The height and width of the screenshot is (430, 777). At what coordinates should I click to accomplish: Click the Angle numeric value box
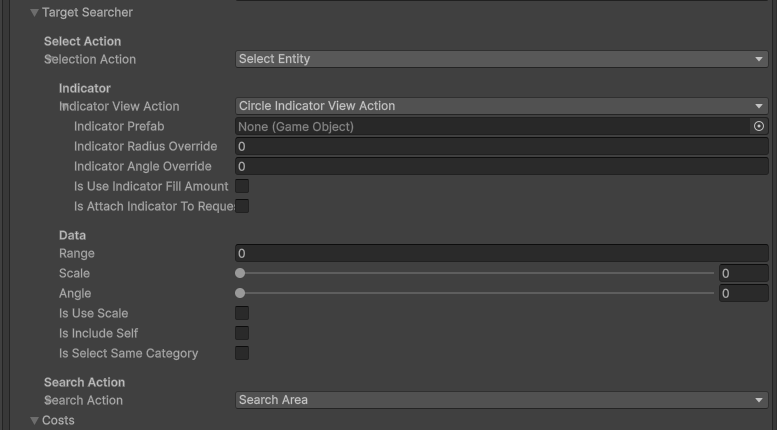coord(743,293)
